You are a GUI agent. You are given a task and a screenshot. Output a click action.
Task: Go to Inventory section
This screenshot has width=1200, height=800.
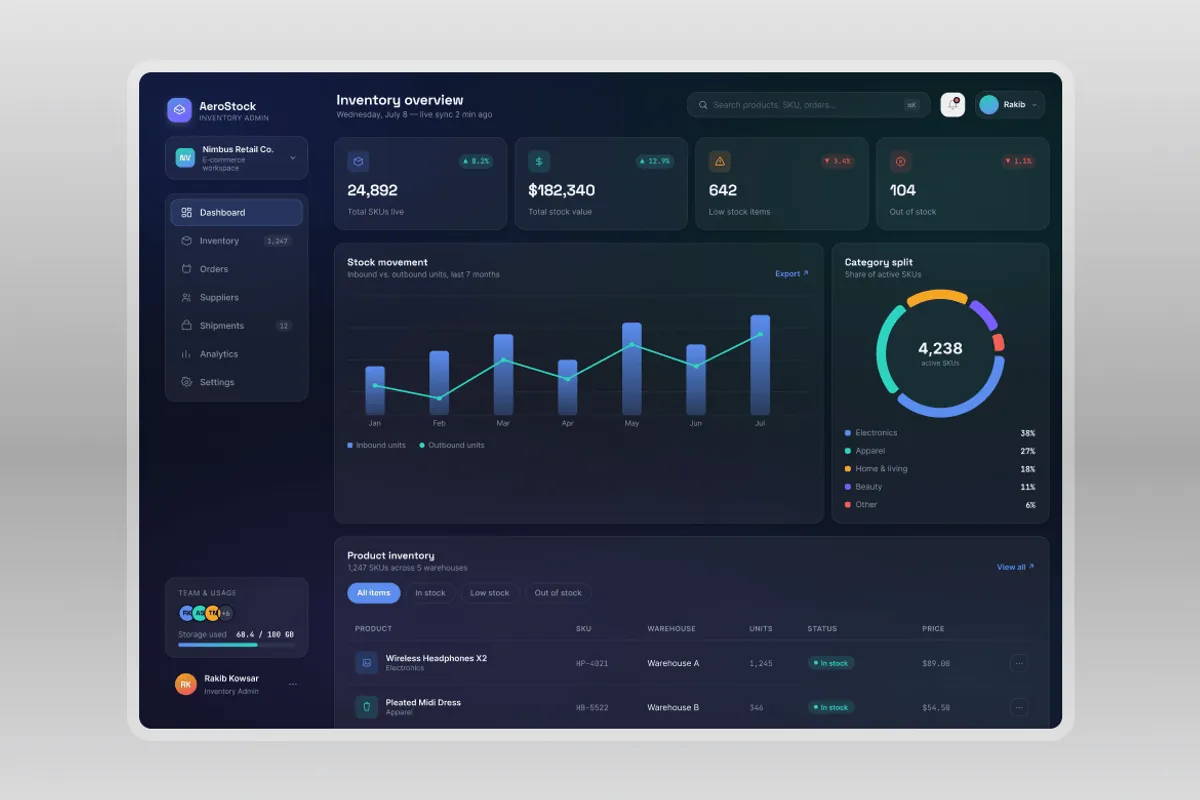point(236,241)
